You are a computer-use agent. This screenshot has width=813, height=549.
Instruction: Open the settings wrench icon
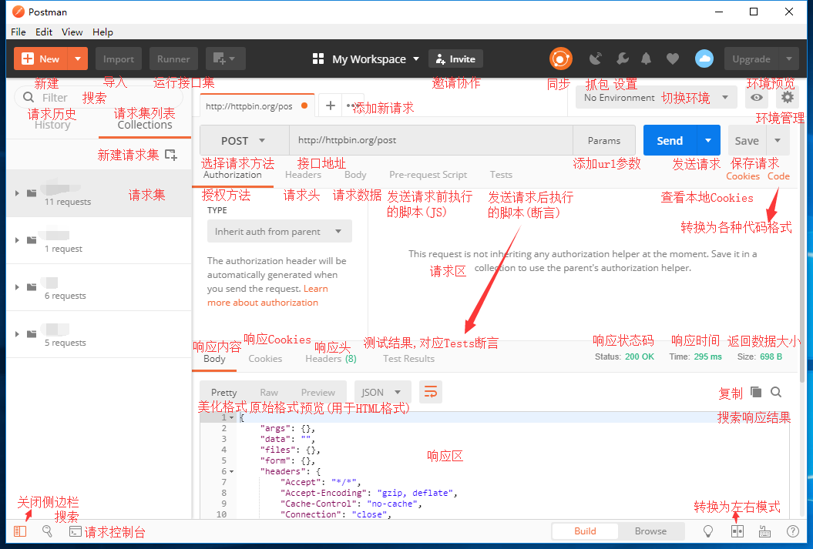pos(622,59)
